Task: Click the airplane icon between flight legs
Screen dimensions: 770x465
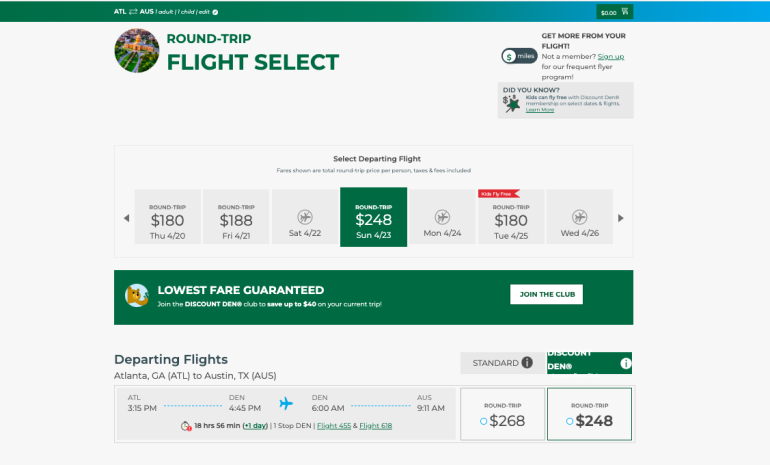Action: click(287, 403)
